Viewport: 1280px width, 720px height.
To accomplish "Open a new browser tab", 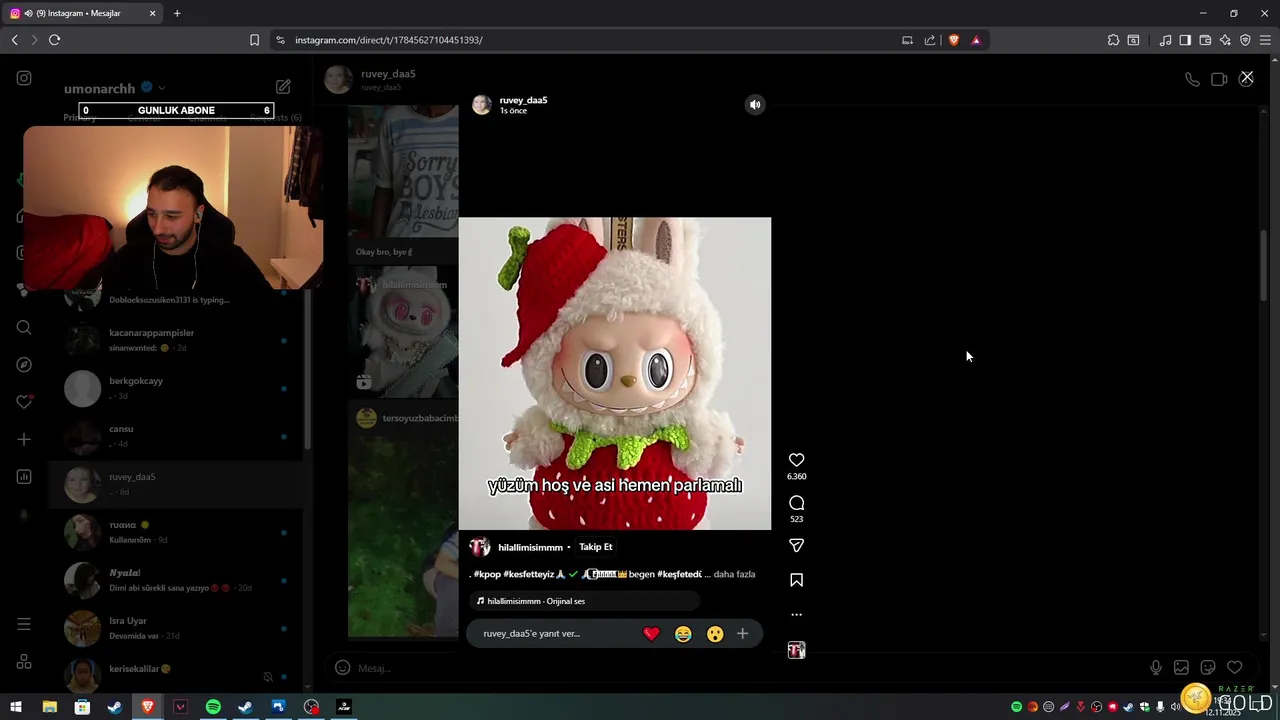I will point(177,13).
